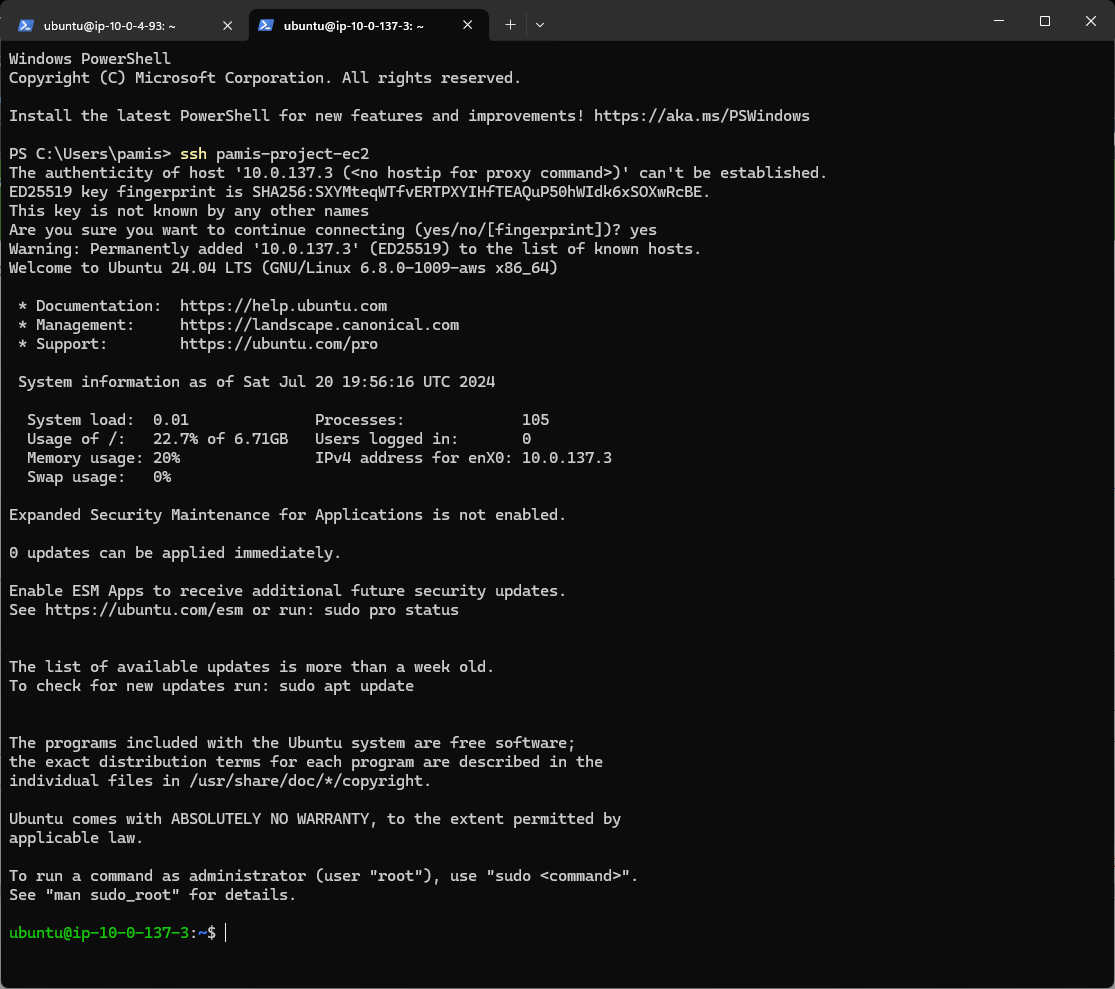Minimize the terminal window

(x=999, y=21)
